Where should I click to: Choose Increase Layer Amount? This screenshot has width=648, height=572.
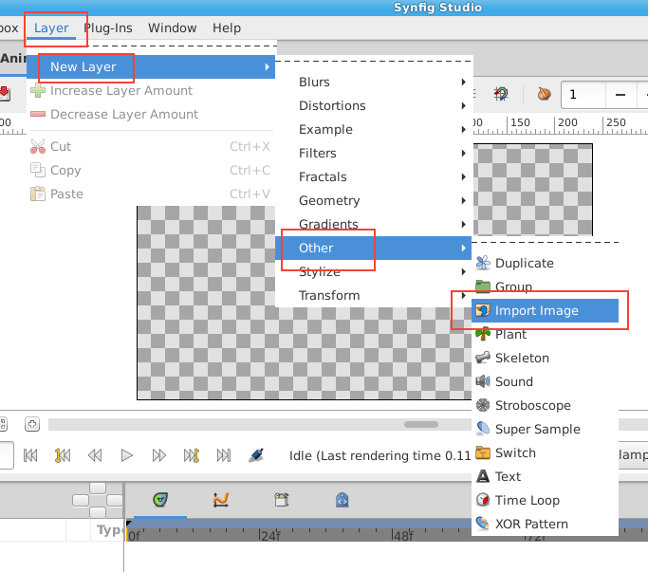[x=151, y=91]
